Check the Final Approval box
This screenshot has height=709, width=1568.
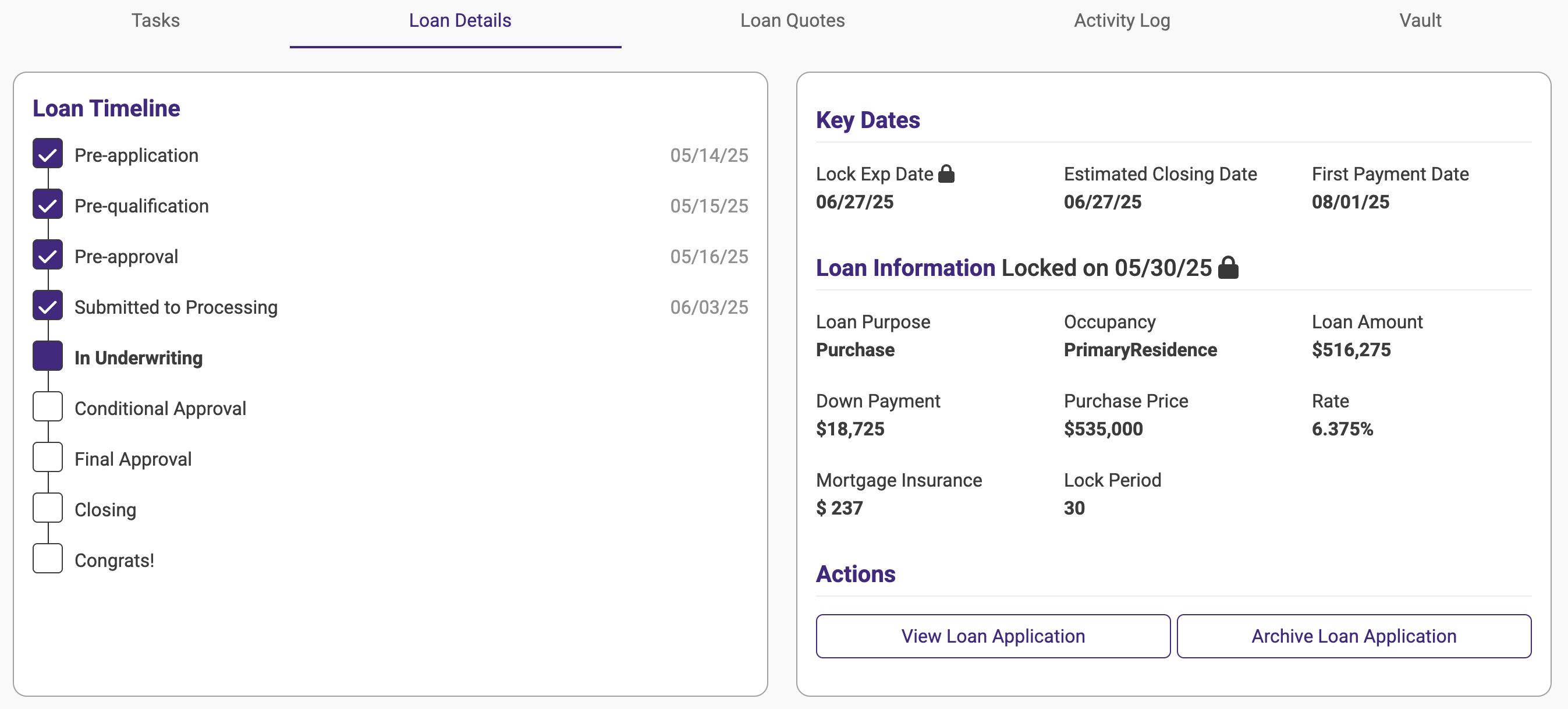tap(48, 458)
